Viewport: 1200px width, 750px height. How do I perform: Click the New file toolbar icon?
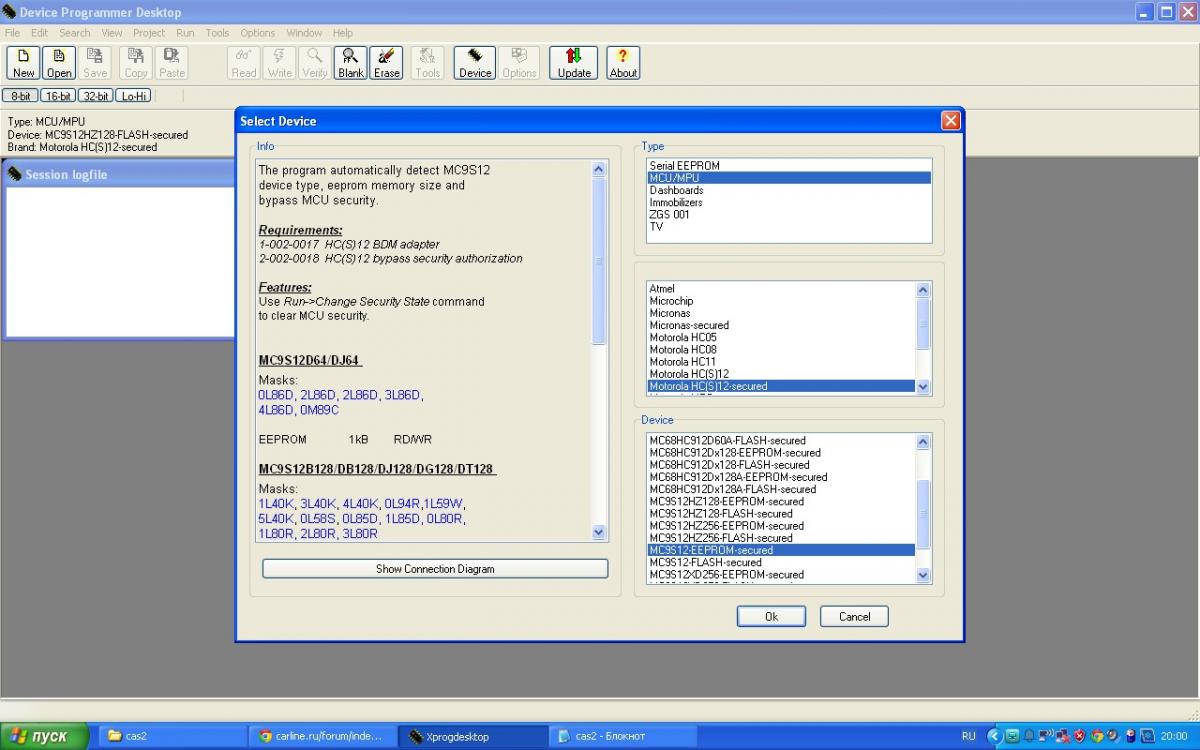click(x=24, y=62)
